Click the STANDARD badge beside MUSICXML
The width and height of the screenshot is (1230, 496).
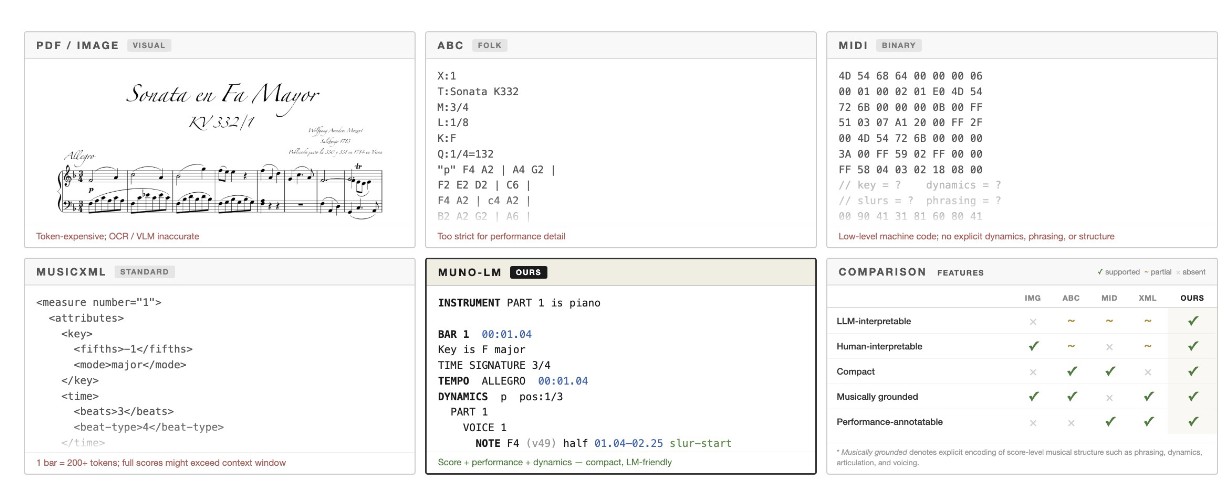(144, 271)
